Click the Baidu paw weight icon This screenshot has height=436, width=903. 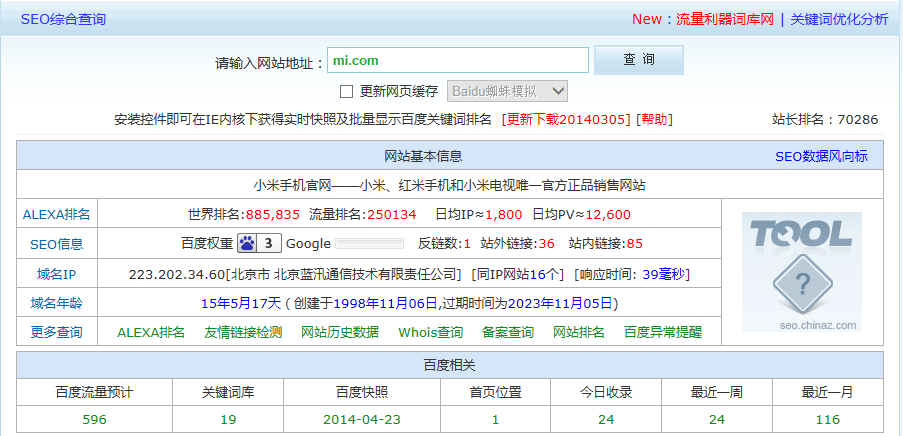[248, 243]
